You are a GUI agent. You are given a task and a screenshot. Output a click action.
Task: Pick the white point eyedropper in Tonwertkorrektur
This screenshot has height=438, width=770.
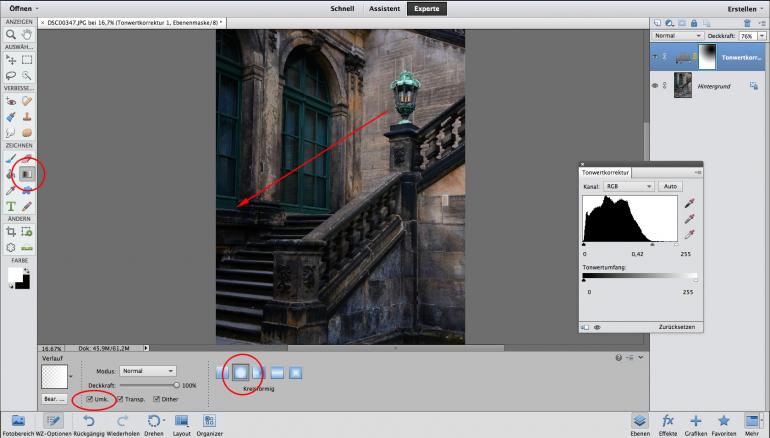(x=689, y=234)
